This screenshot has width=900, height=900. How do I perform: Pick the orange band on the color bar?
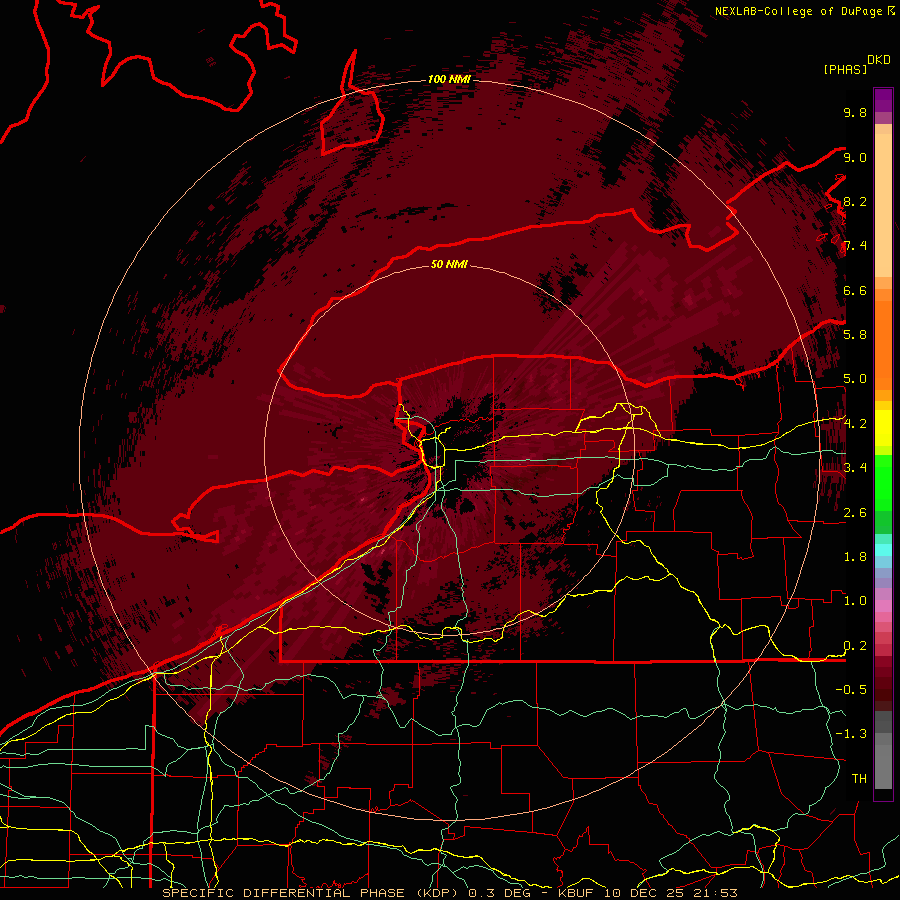883,345
